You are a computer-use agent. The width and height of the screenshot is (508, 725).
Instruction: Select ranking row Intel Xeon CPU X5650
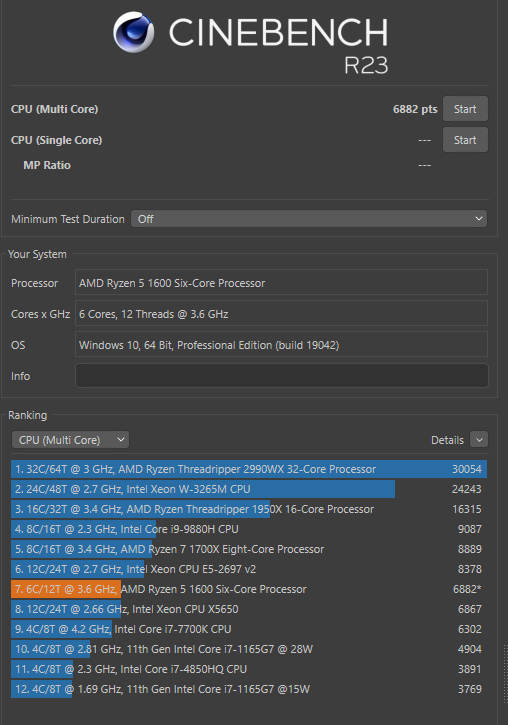coord(249,609)
